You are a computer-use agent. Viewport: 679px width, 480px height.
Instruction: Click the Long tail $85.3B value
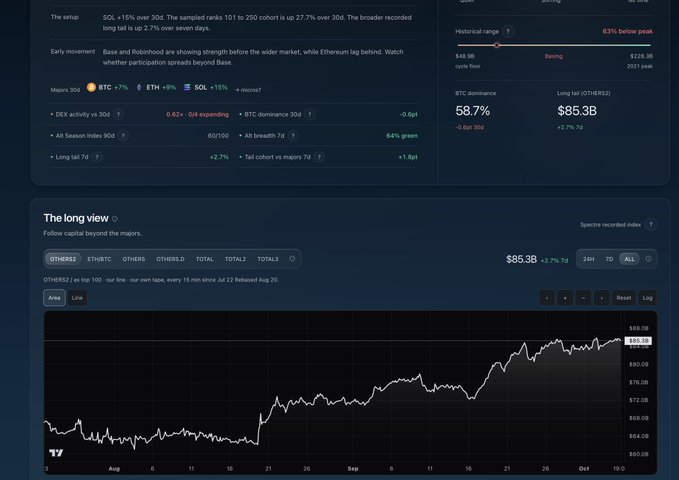577,111
